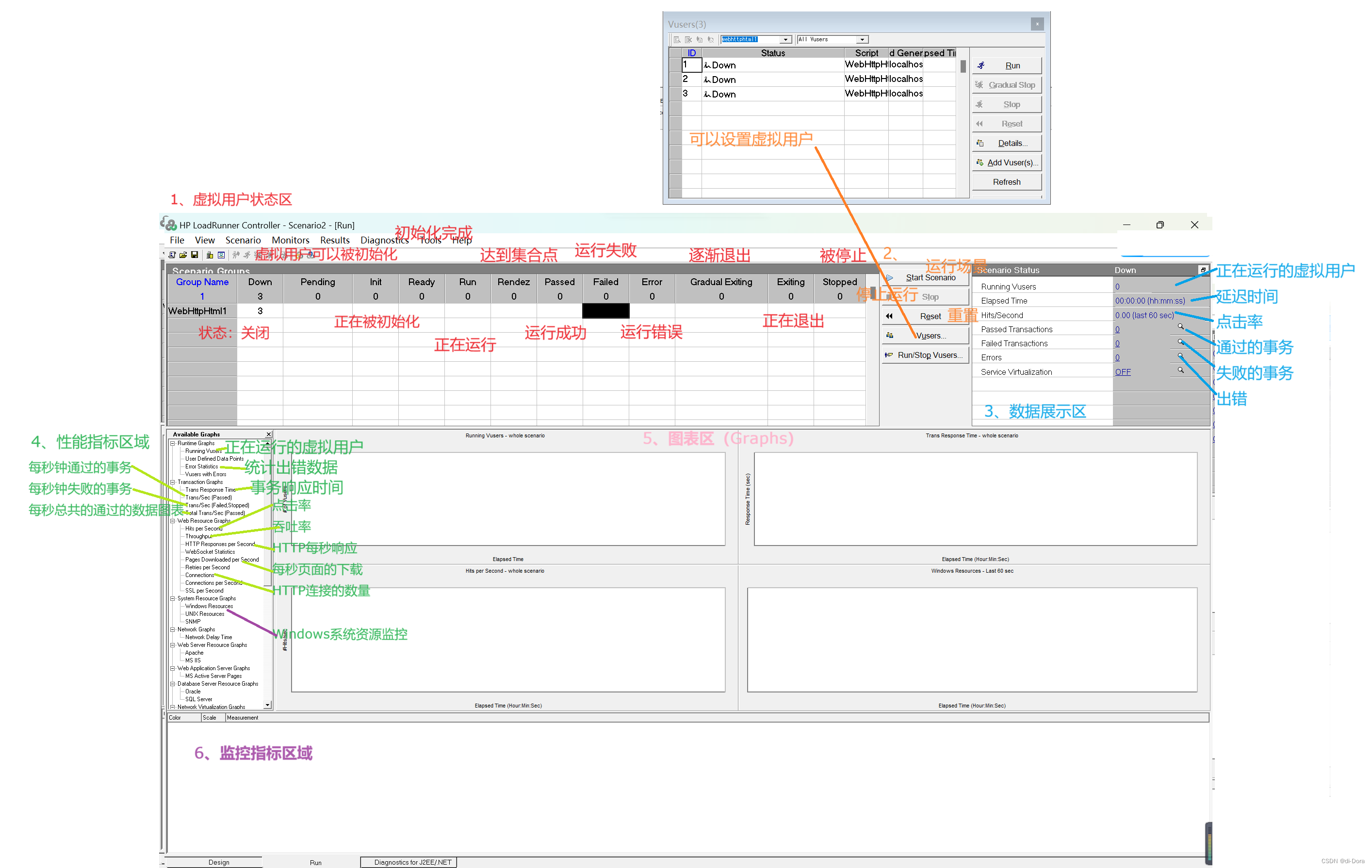
Task: Click the Service Virtualization OFF link
Action: [1123, 372]
